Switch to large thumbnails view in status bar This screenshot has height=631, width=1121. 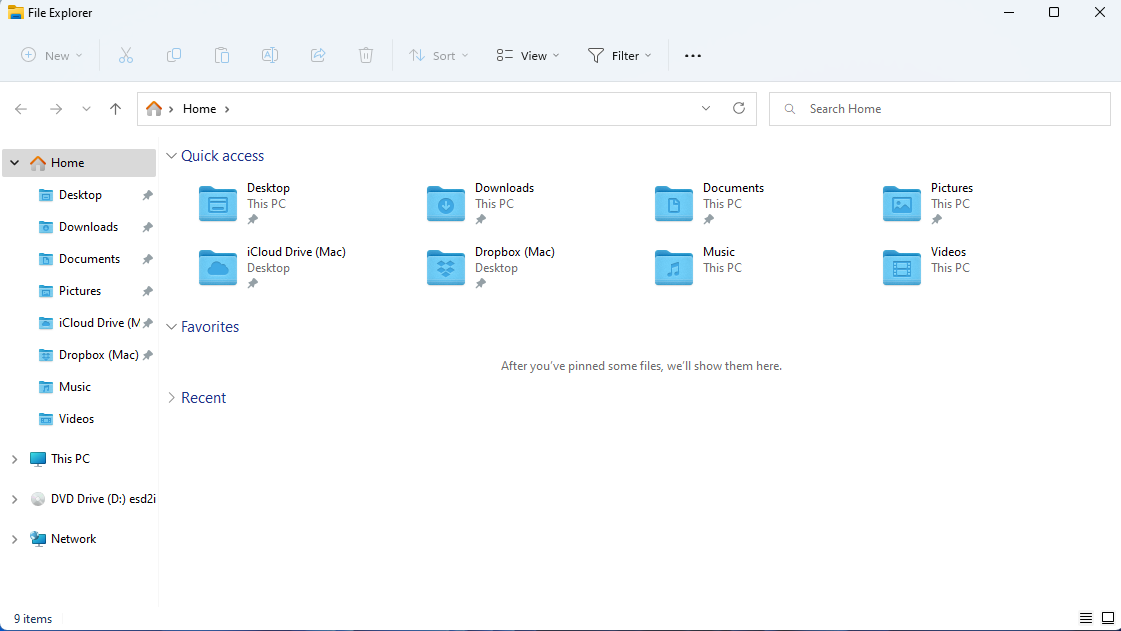[1108, 618]
